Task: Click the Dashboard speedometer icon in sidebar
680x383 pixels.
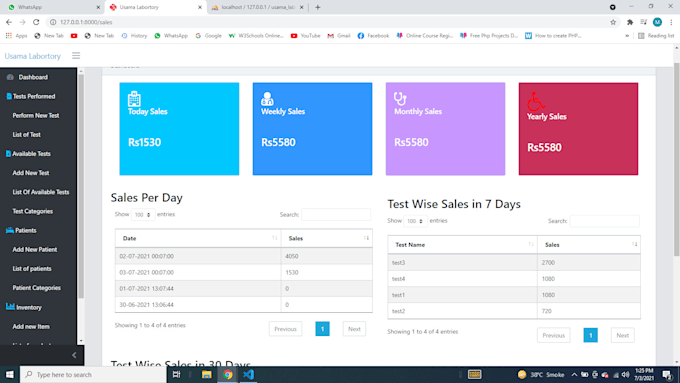Action: tap(10, 77)
